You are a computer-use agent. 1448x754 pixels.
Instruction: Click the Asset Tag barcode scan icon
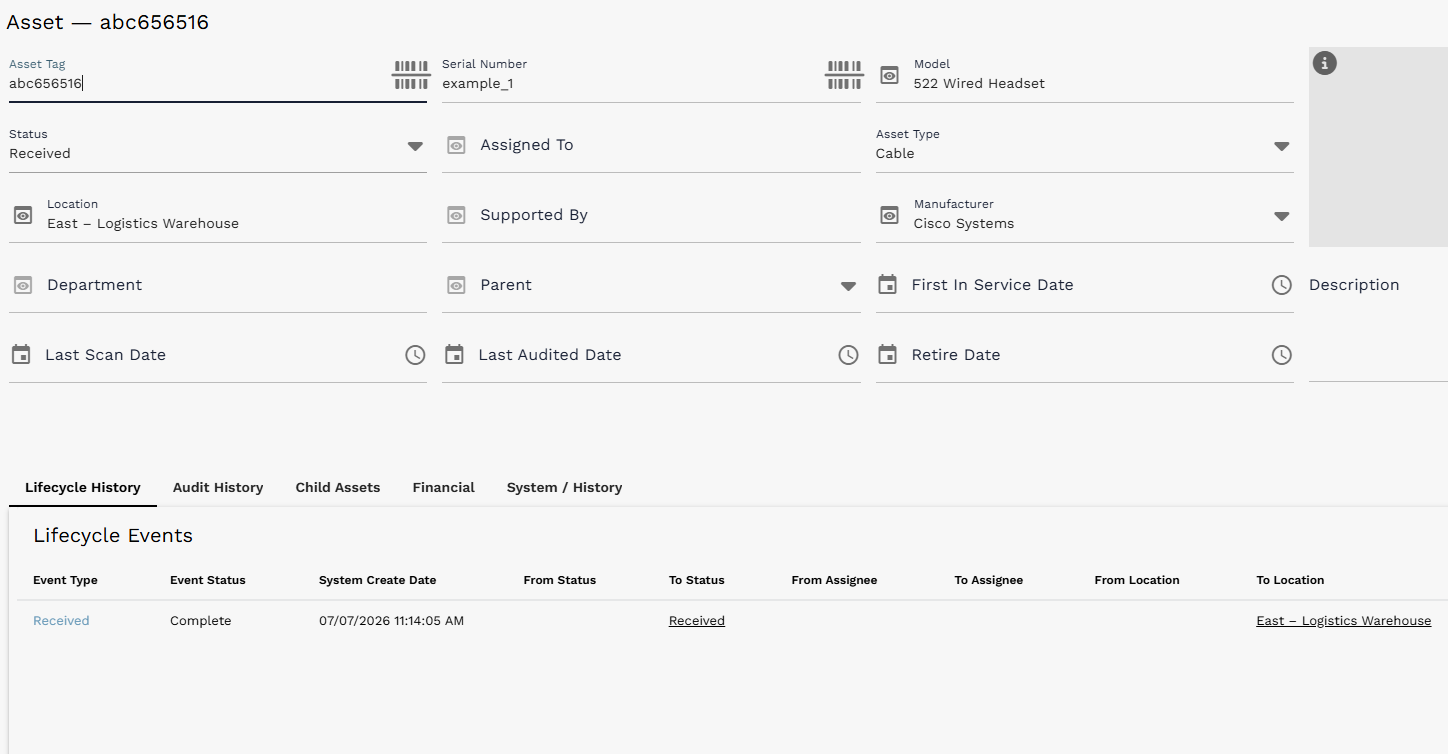(x=411, y=75)
